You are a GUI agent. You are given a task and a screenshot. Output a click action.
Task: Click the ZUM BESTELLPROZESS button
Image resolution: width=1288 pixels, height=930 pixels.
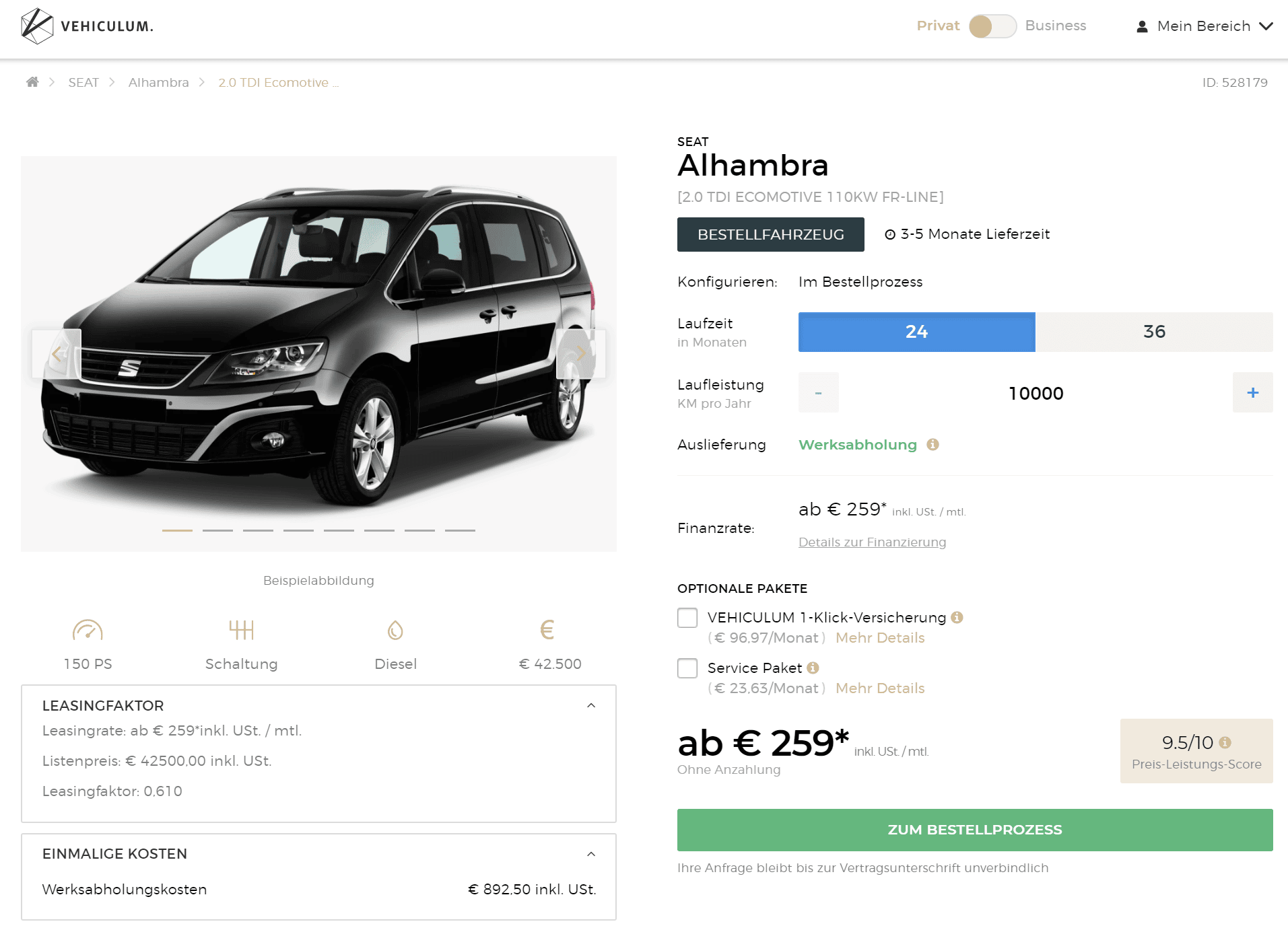975,830
